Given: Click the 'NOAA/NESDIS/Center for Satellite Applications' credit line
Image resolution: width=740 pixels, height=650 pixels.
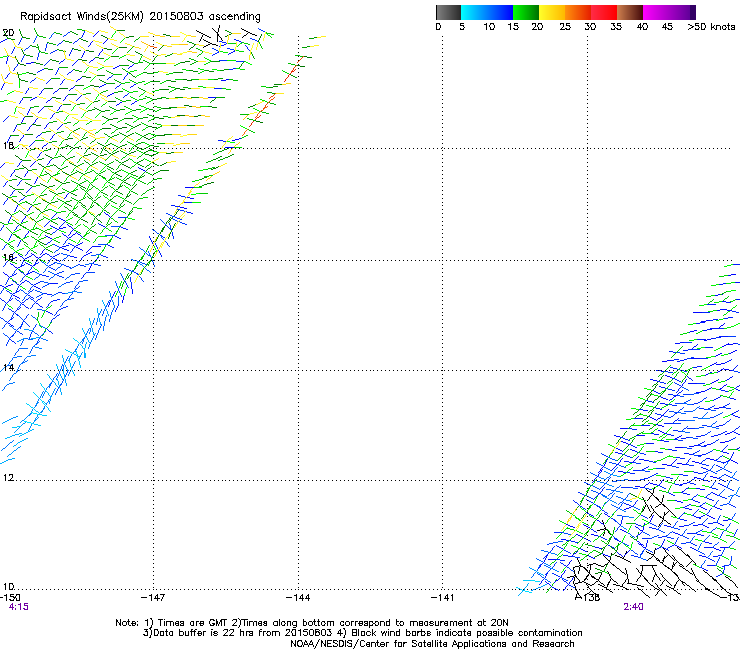Looking at the screenshot, I should tap(432, 644).
